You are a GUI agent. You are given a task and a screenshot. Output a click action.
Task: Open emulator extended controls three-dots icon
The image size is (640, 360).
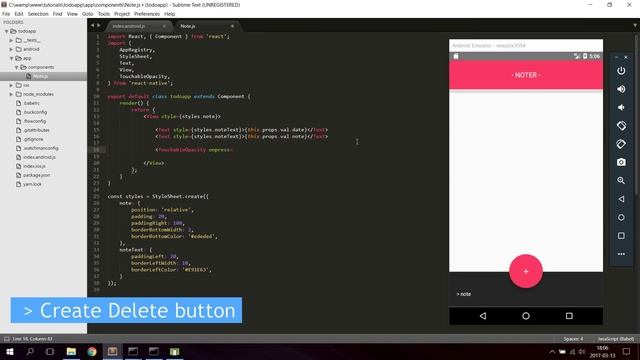pyautogui.click(x=621, y=254)
